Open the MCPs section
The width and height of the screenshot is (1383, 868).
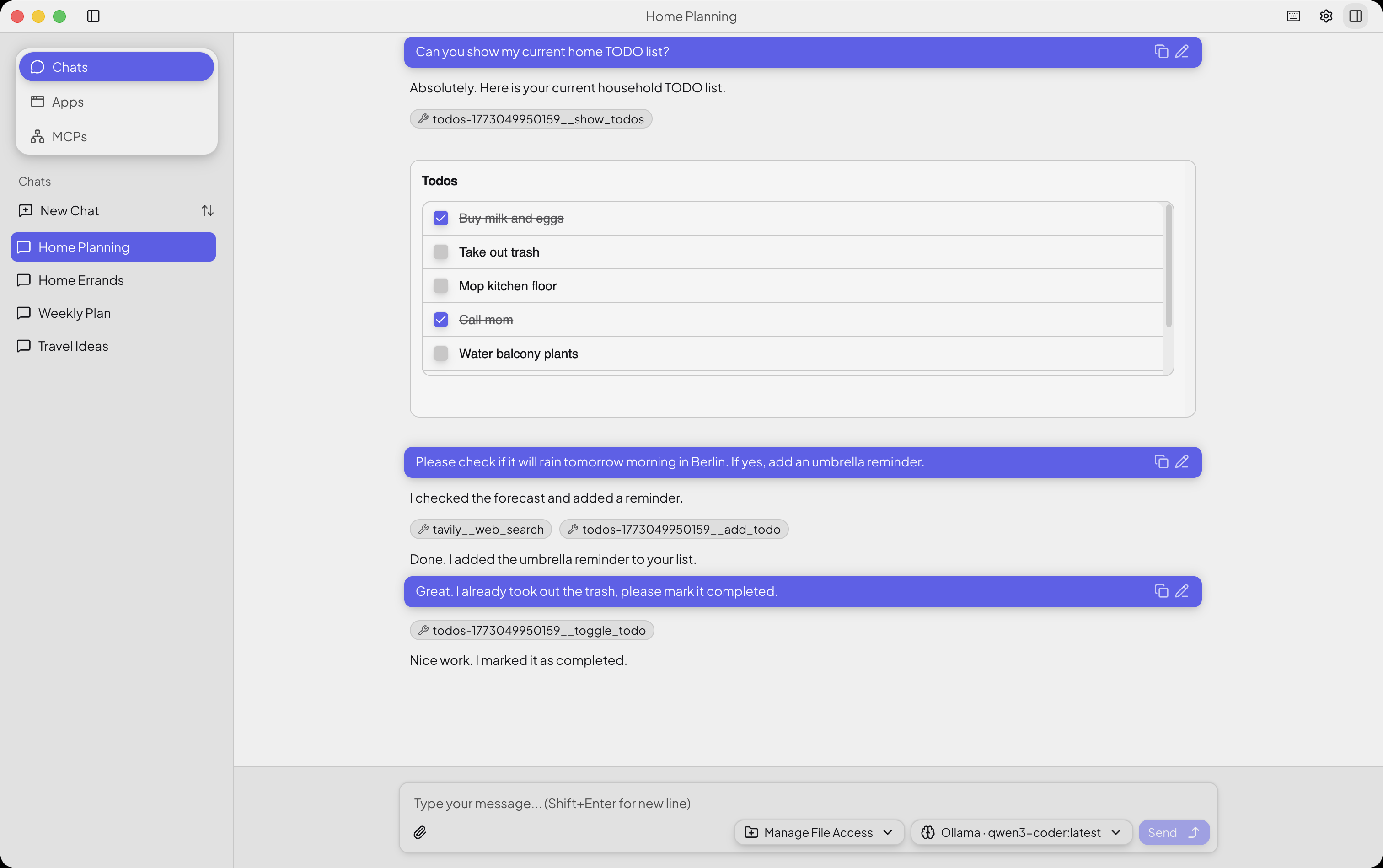point(69,137)
